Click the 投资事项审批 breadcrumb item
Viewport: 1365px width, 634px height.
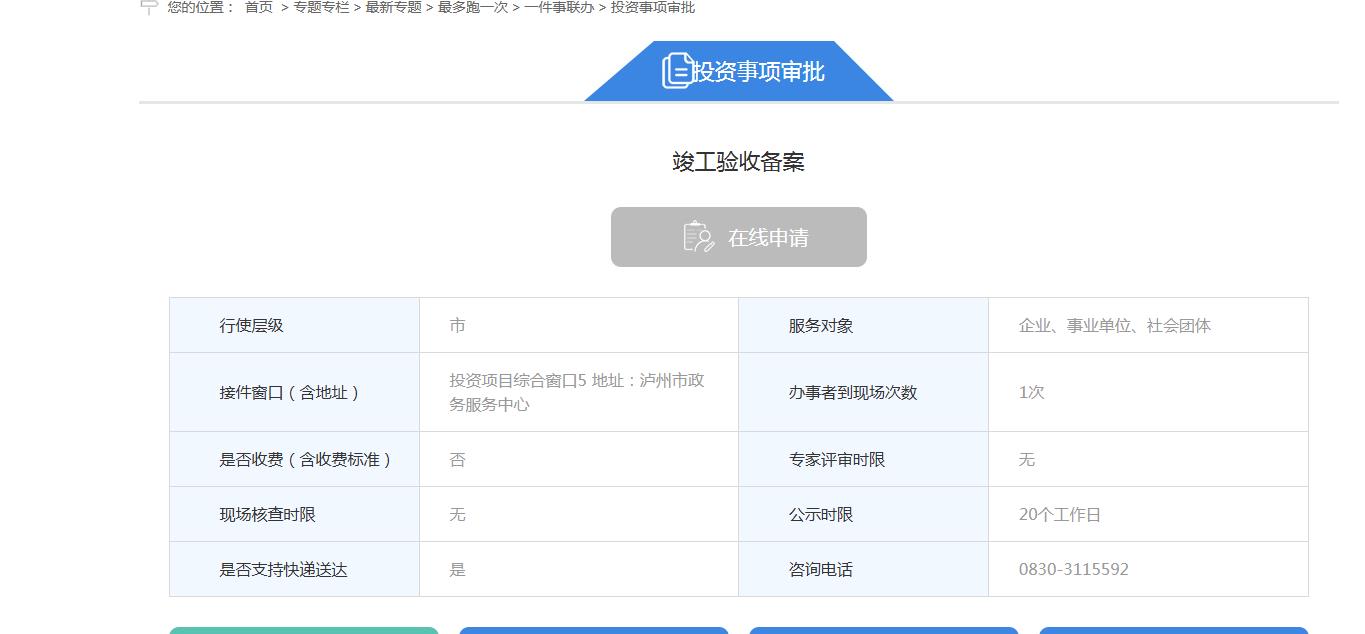652,8
